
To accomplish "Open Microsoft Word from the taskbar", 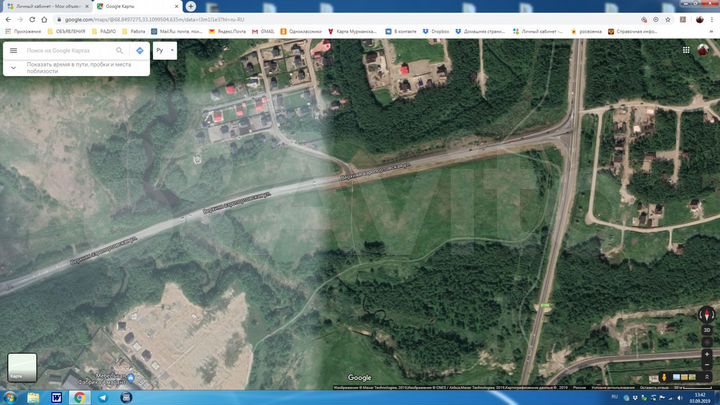I will pyautogui.click(x=56, y=397).
